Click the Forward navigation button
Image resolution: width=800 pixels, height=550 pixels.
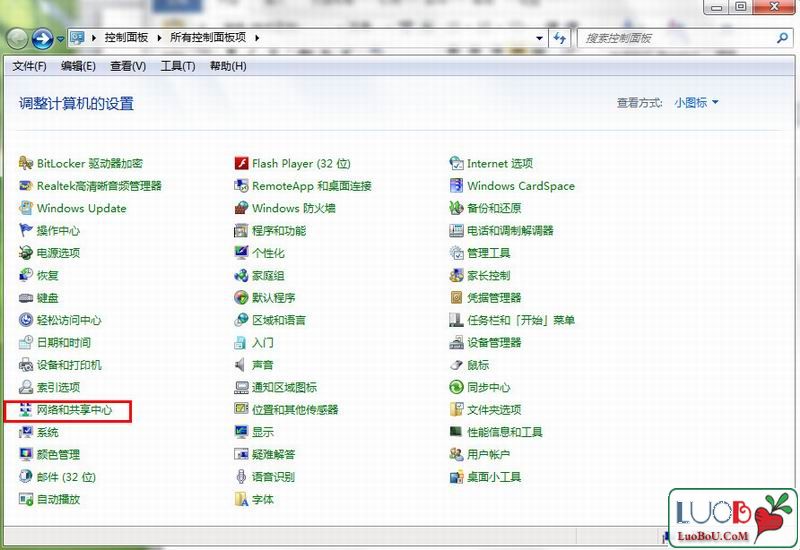[42, 39]
